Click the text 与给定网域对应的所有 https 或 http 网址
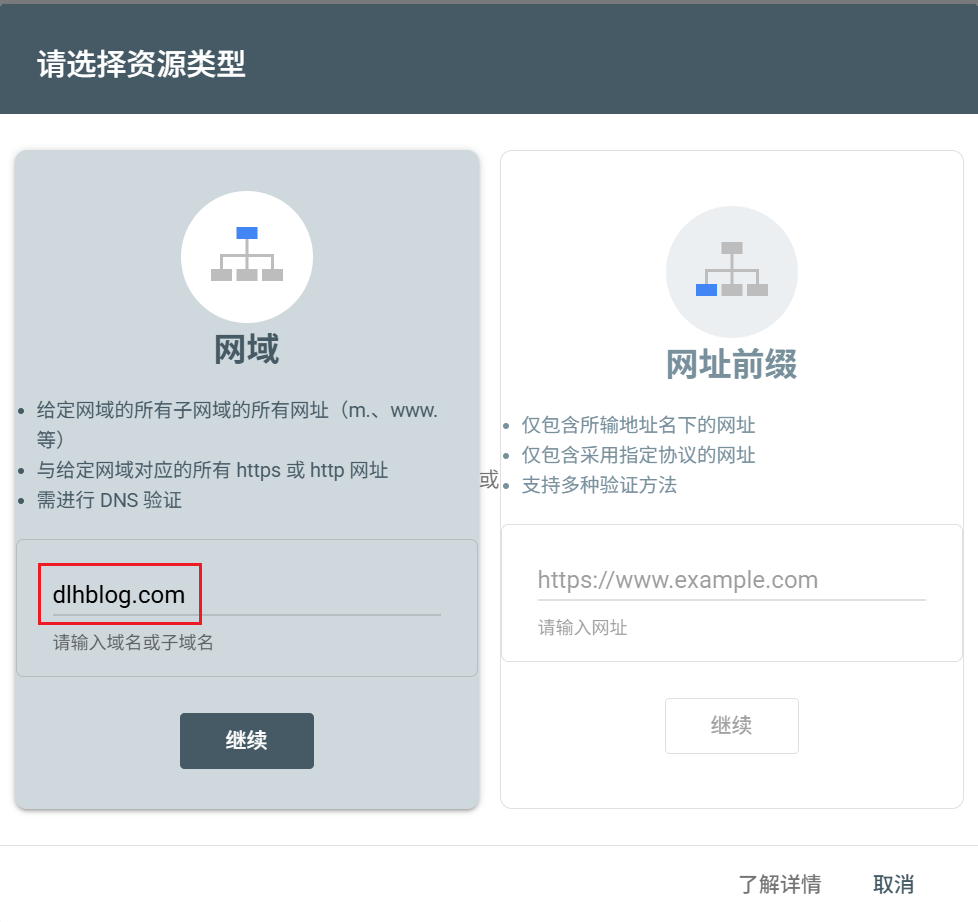Viewport: 978px width, 922px height. [x=212, y=470]
